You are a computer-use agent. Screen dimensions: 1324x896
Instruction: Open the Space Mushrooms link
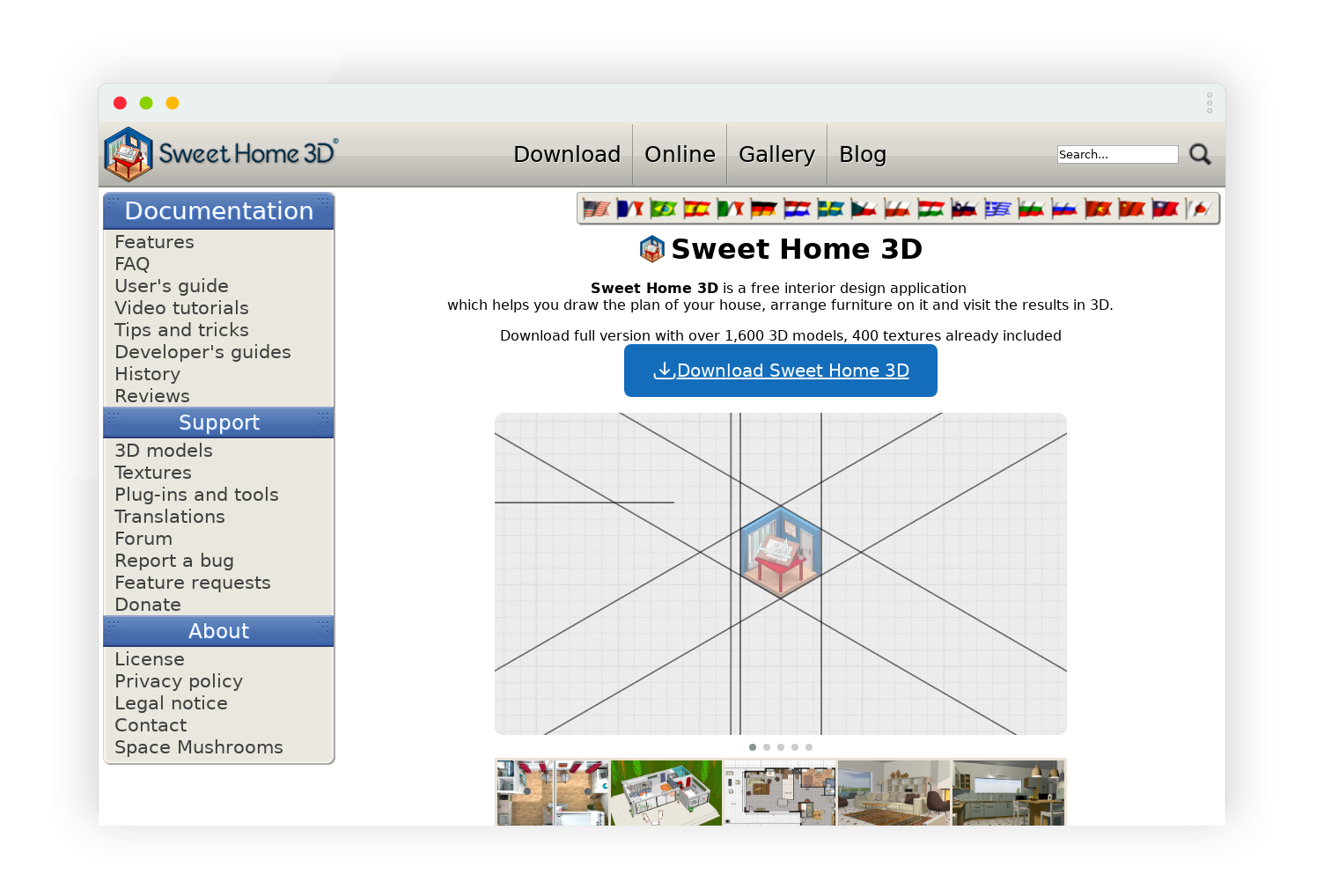[199, 747]
